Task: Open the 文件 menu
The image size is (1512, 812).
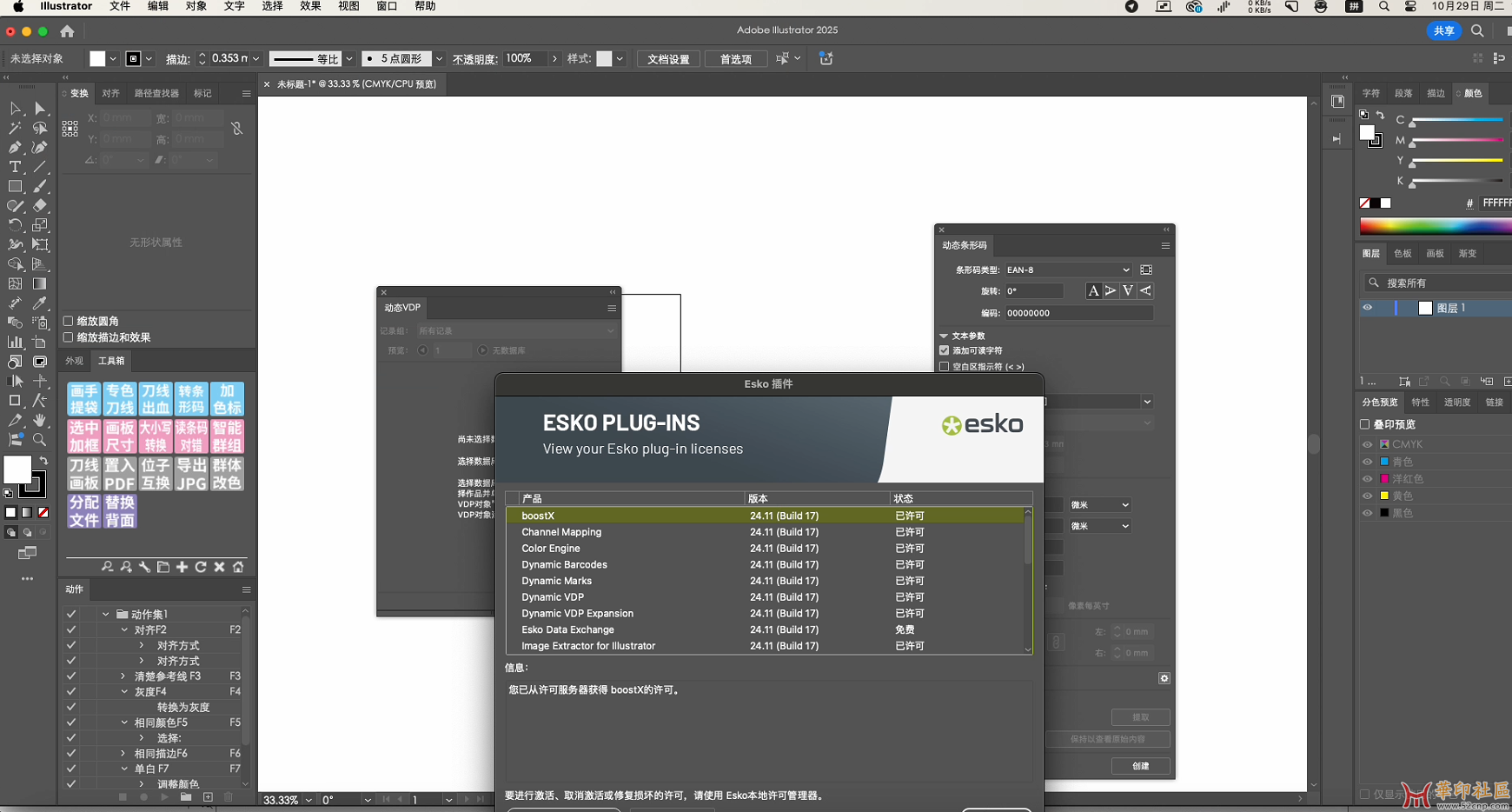Action: [120, 7]
